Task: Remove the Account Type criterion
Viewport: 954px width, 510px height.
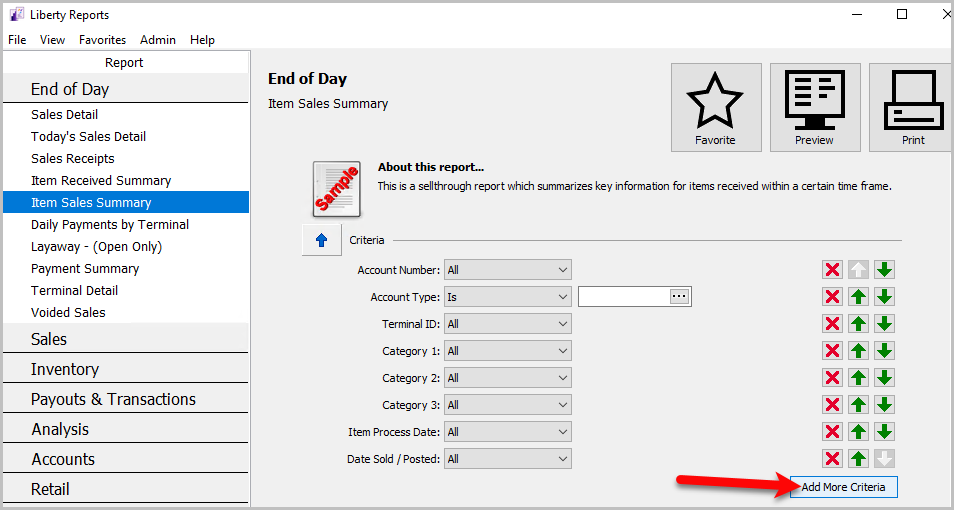Action: coord(832,296)
